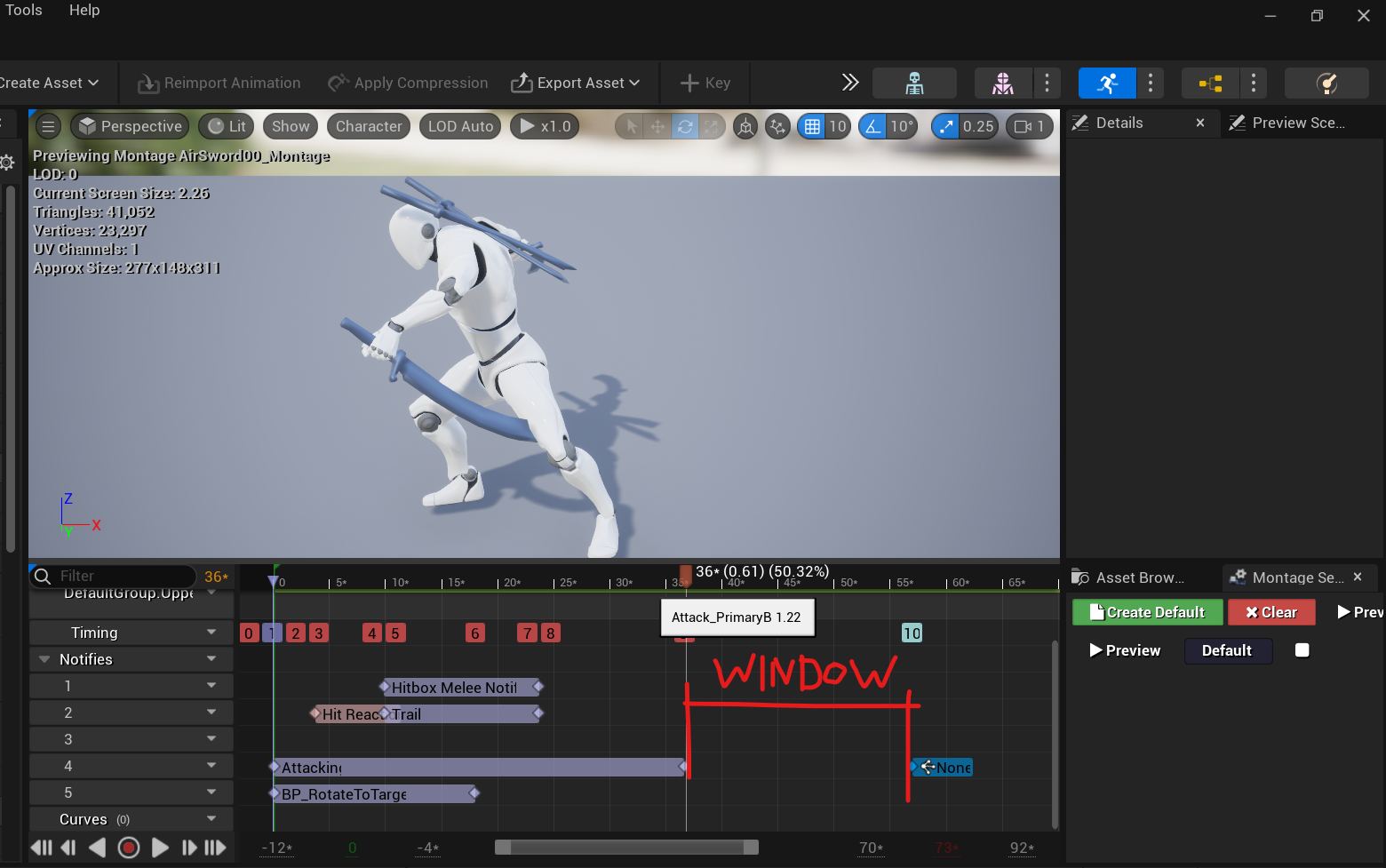Open the Animation Blueprint editor

1209,83
